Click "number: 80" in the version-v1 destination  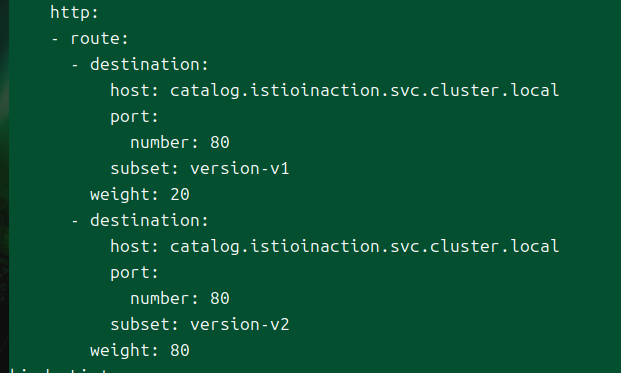pyautogui.click(x=180, y=143)
